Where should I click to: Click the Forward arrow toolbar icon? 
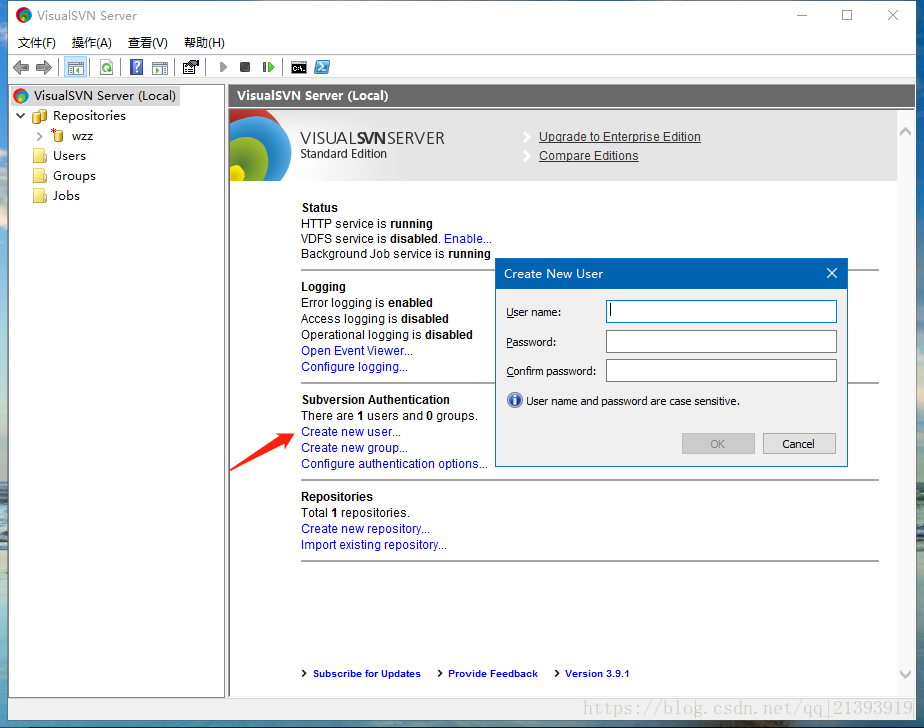click(x=44, y=68)
